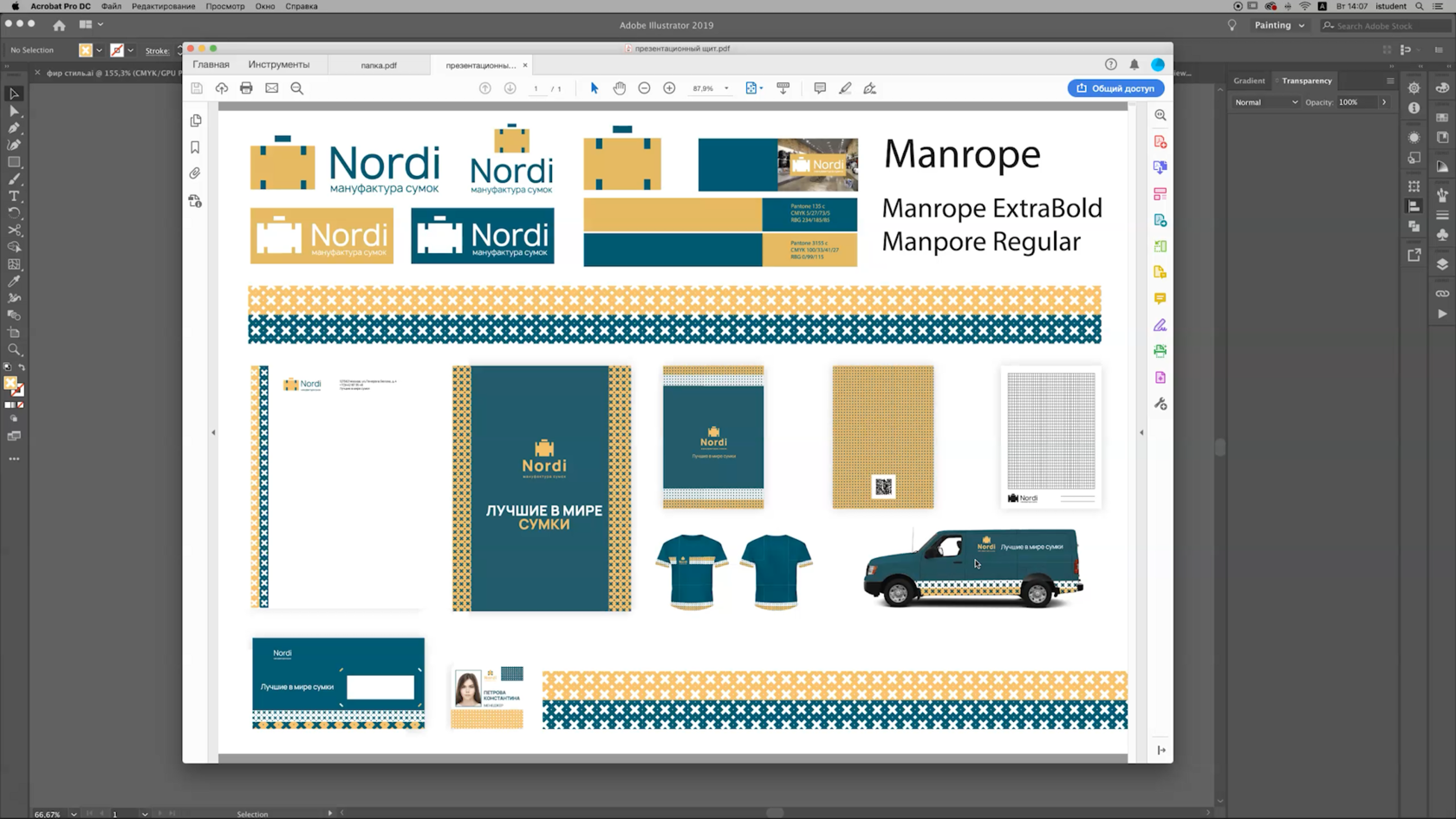Zoom in with the plus circle icon
The height and width of the screenshot is (819, 1456).
(x=669, y=88)
